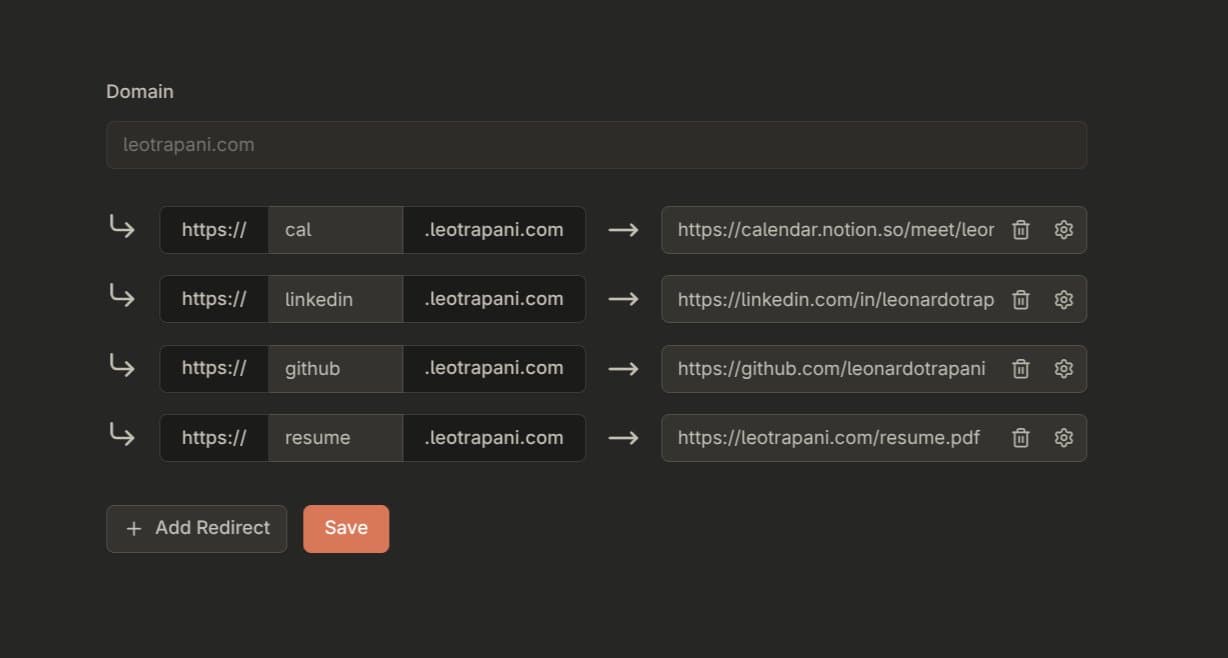Open settings gear for the cal redirect
This screenshot has width=1228, height=658.
[x=1063, y=230]
